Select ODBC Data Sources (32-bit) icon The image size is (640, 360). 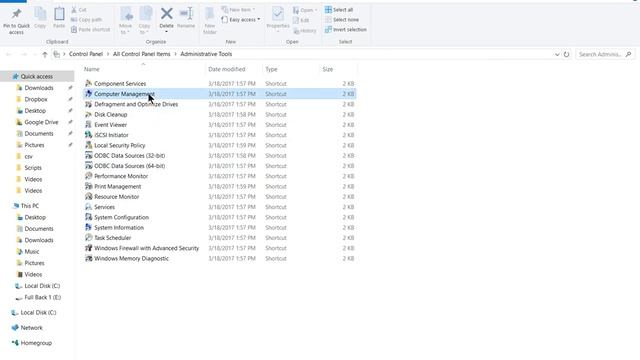coord(89,156)
